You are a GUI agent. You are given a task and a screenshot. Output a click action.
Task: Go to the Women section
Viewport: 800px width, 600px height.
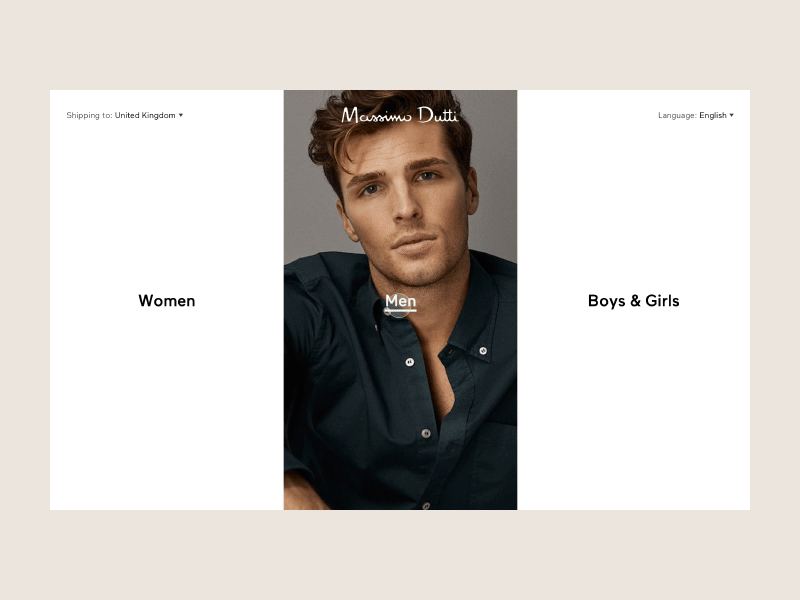tap(167, 301)
